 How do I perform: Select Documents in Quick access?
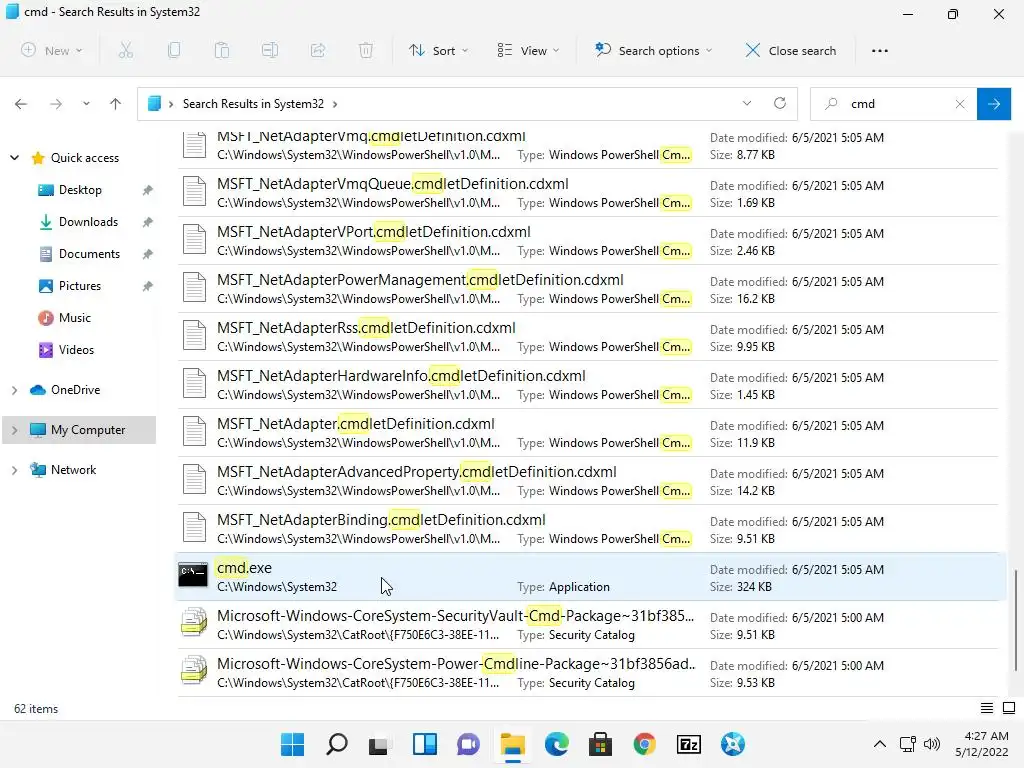[x=89, y=253]
